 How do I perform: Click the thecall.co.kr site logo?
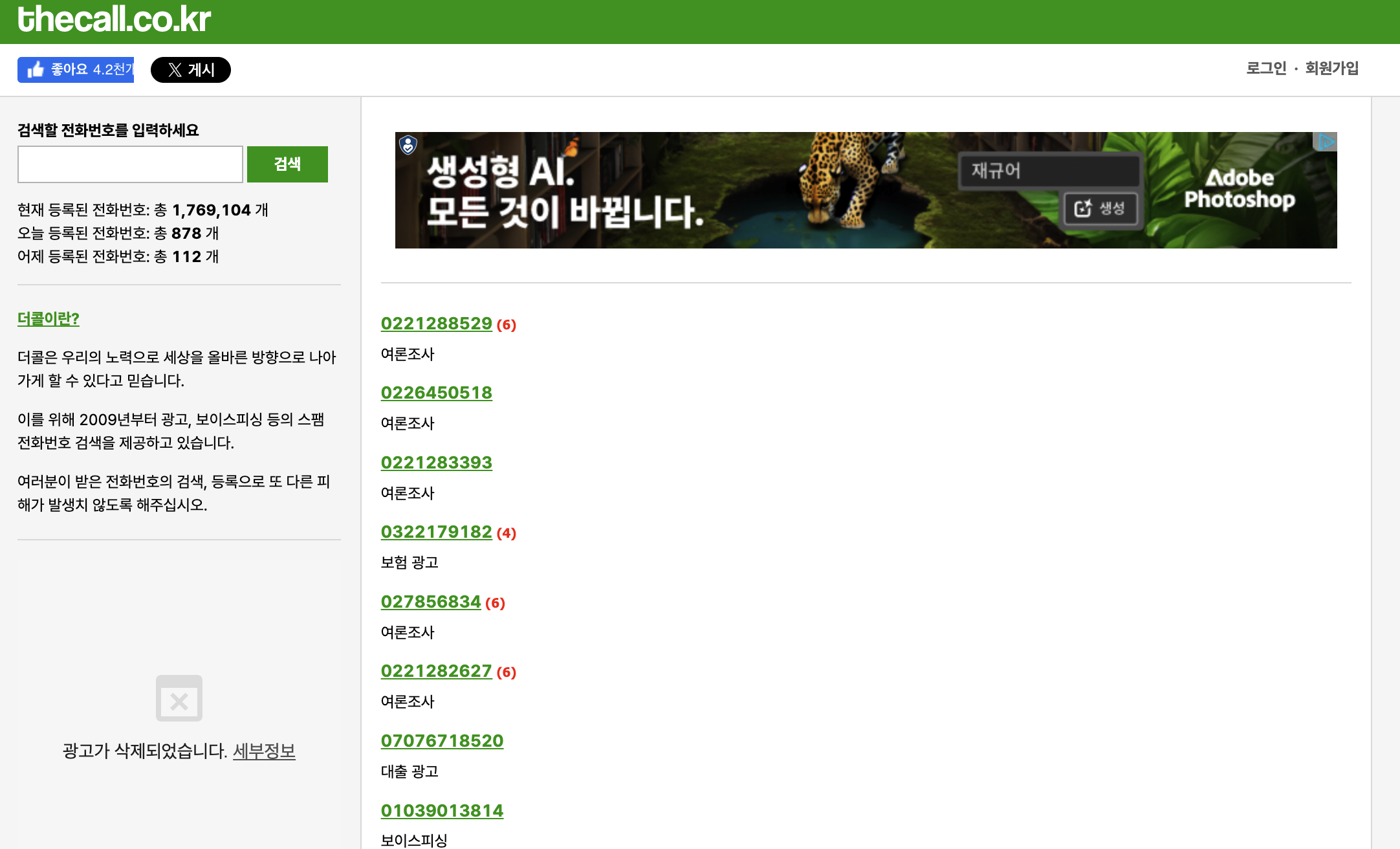pyautogui.click(x=114, y=19)
